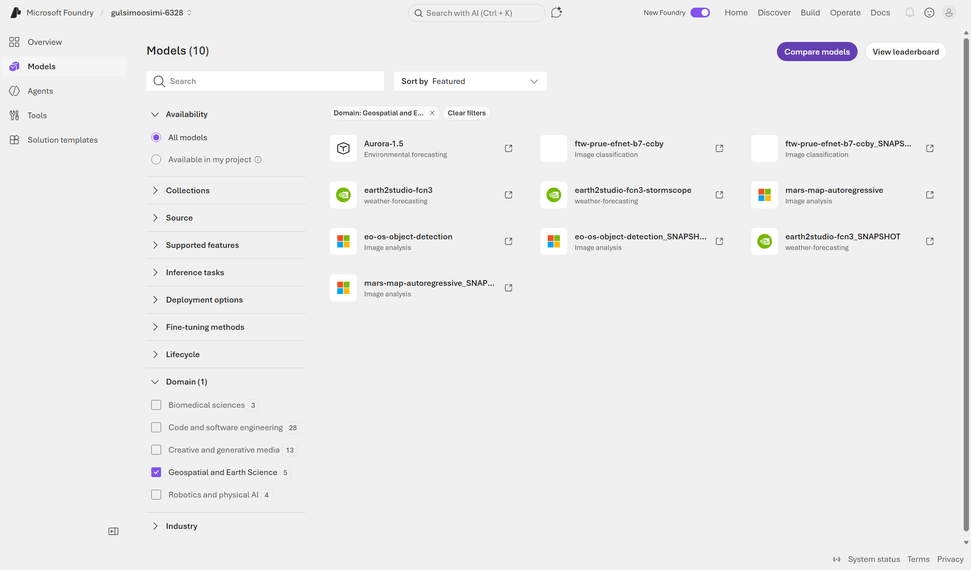Uncheck Geospatial and Earth Science checkbox
Image resolution: width=971 pixels, height=570 pixels.
[156, 472]
